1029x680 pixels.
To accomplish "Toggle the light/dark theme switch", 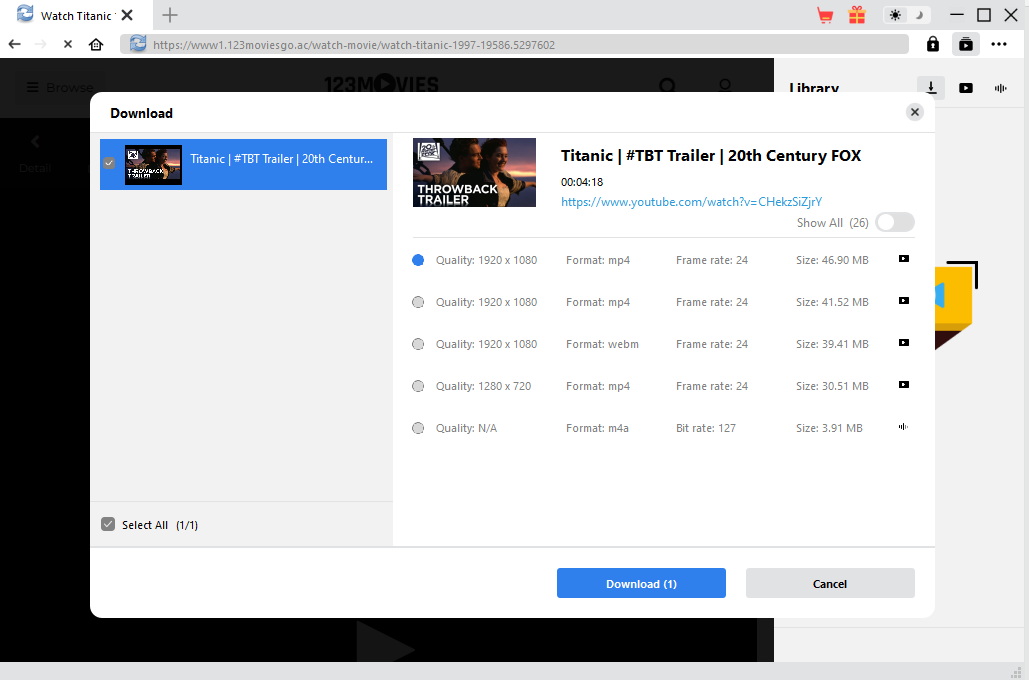I will coord(907,15).
